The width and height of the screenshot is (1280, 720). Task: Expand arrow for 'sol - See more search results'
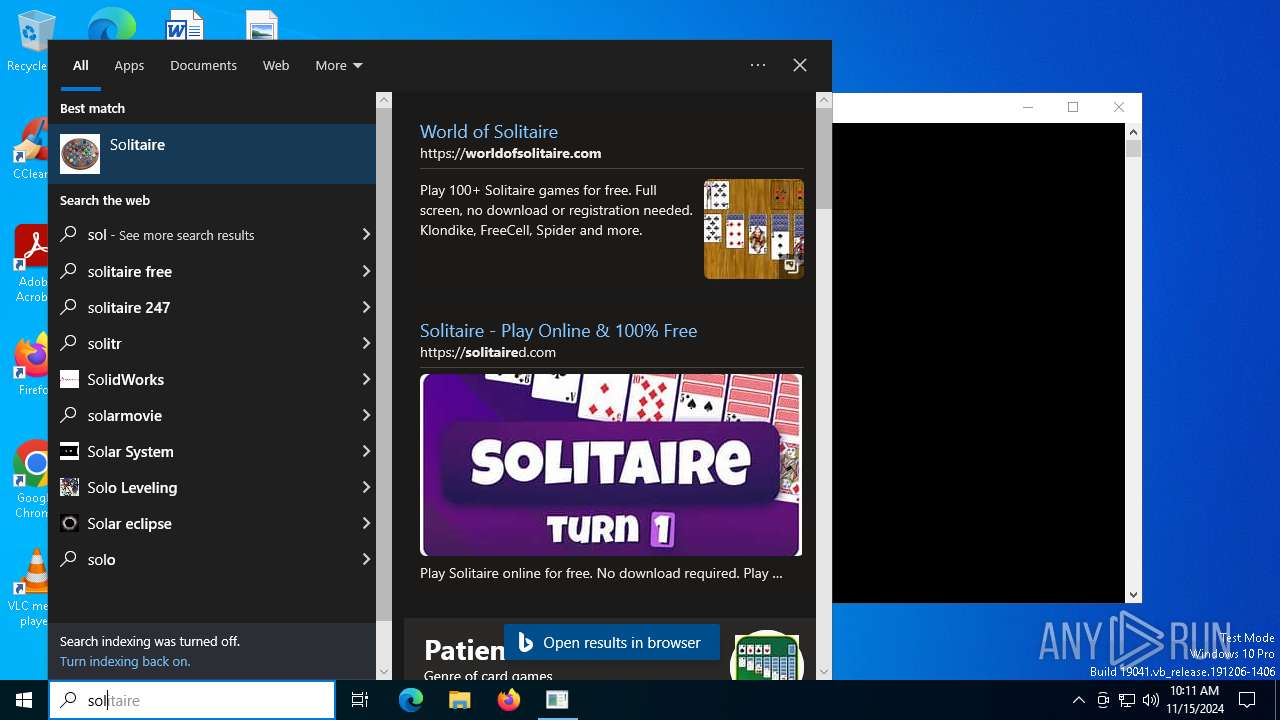pyautogui.click(x=366, y=235)
